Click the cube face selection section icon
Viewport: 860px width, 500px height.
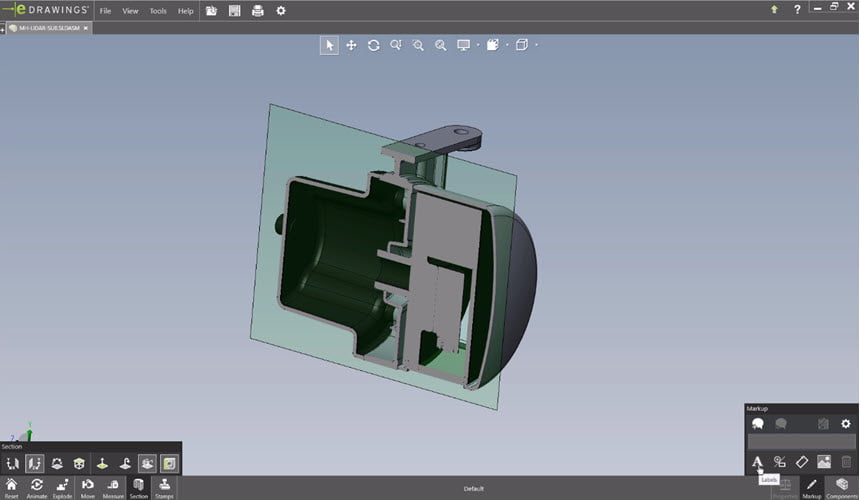point(80,464)
